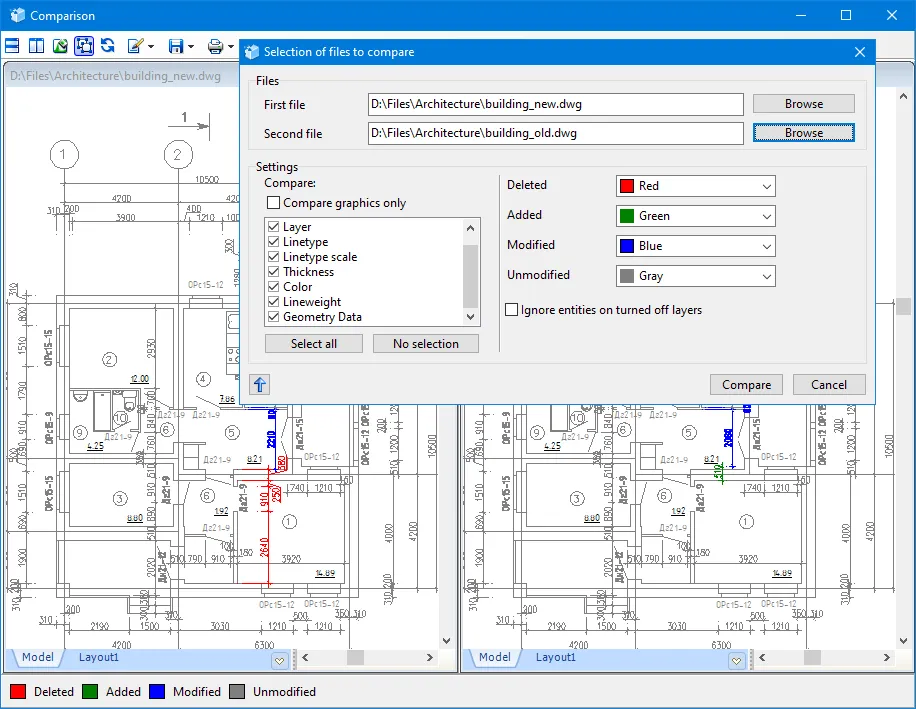Select horizontal split view icon in toolbar
The height and width of the screenshot is (709, 916).
tap(12, 46)
